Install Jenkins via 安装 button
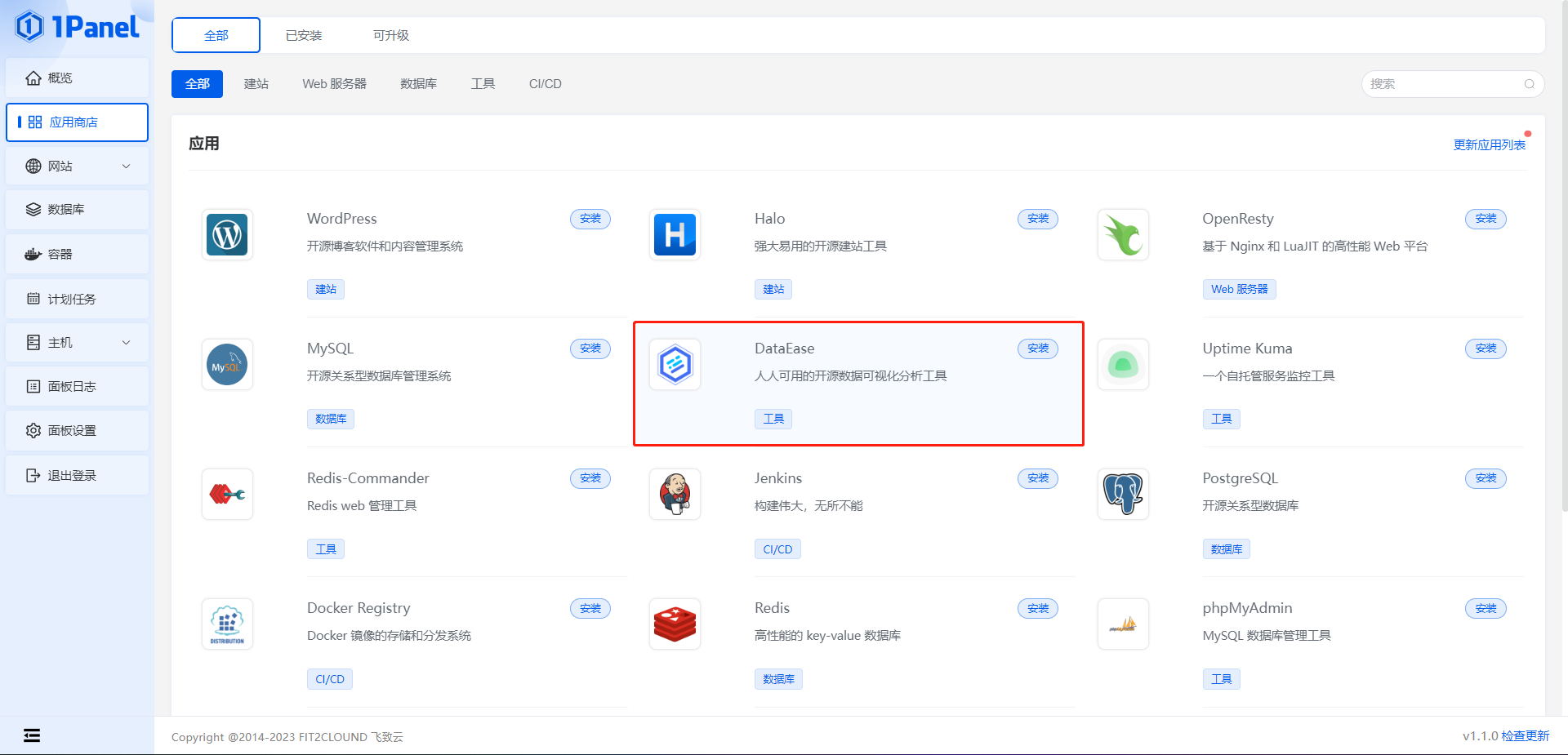Viewport: 1568px width, 755px height. pos(1037,478)
